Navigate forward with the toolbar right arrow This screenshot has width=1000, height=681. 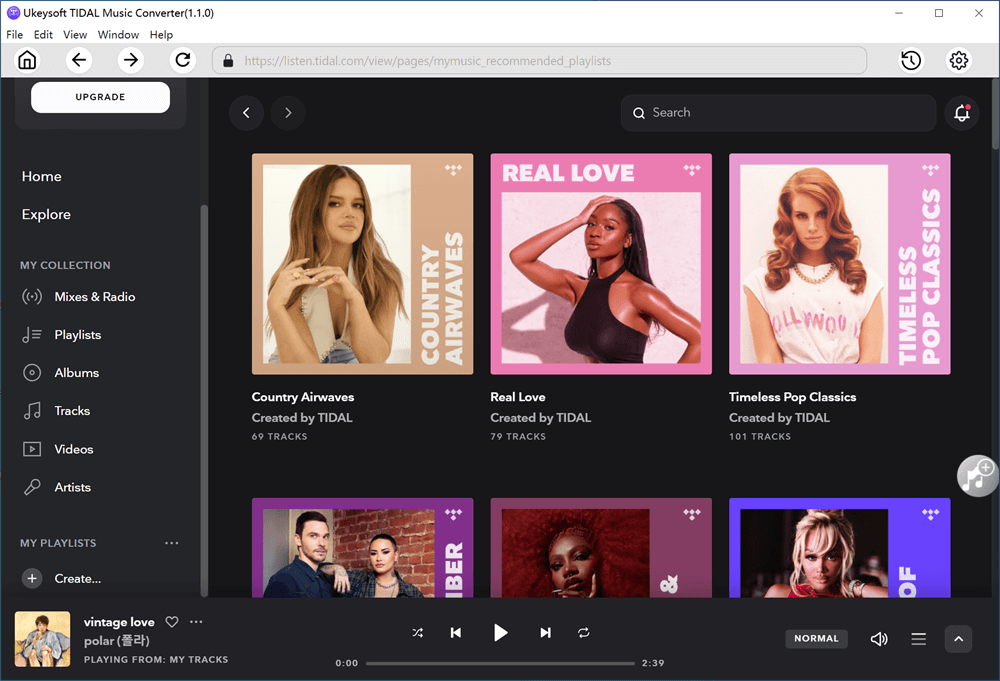coord(131,61)
